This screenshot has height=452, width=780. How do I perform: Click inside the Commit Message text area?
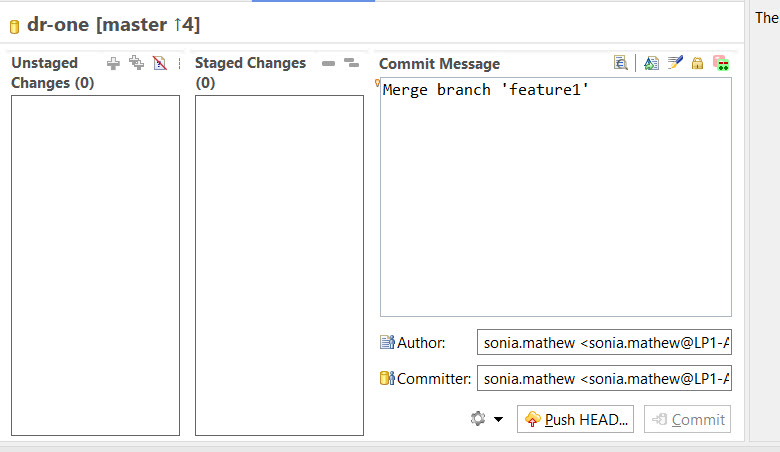click(556, 197)
